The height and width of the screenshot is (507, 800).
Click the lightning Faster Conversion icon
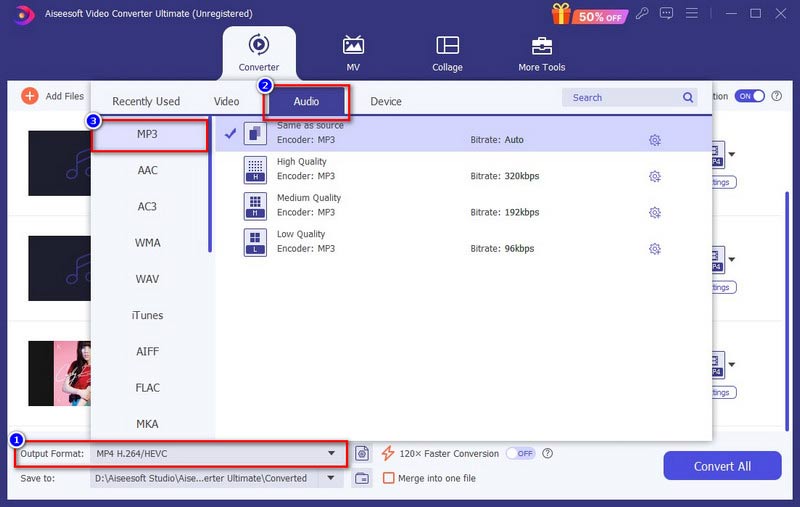pos(388,453)
